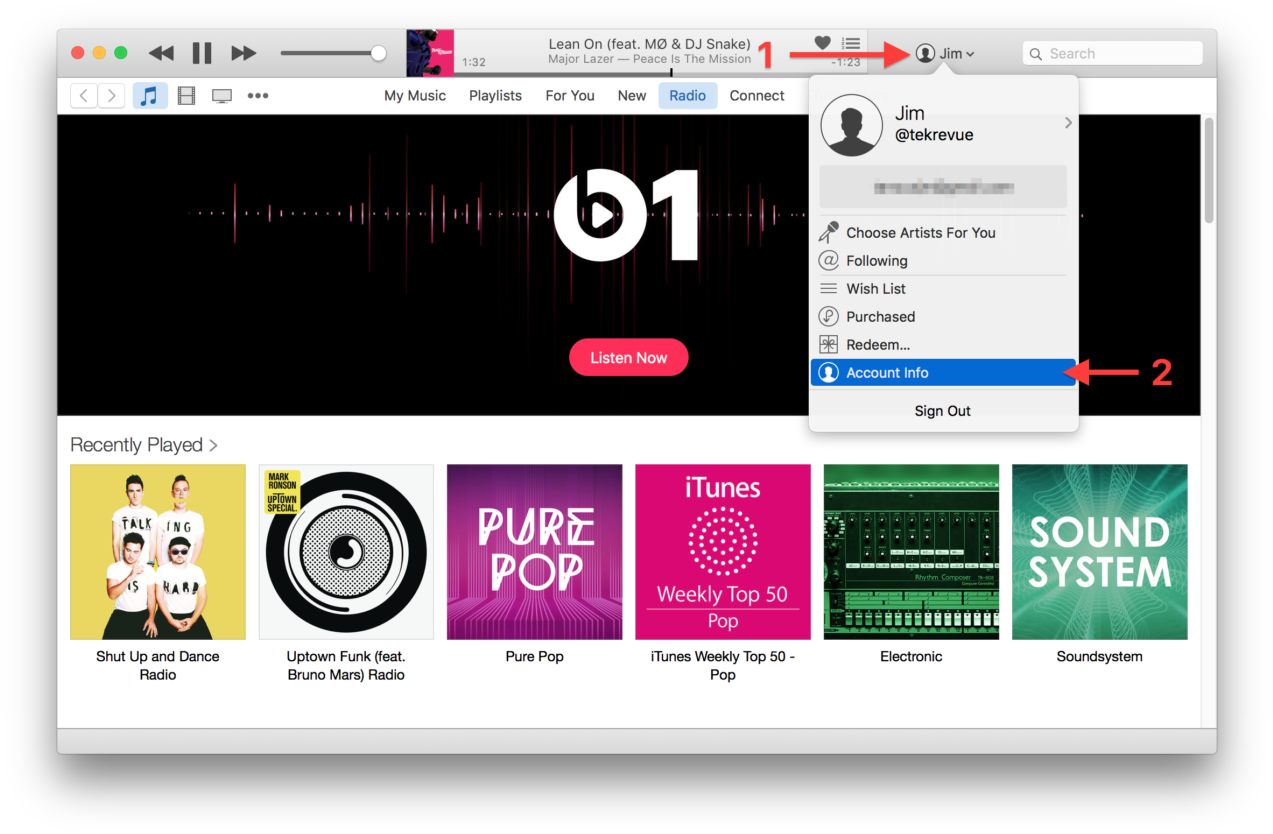Viewport: 1273px width, 834px height.
Task: Click the gift icon beside Redeem
Action: point(828,345)
